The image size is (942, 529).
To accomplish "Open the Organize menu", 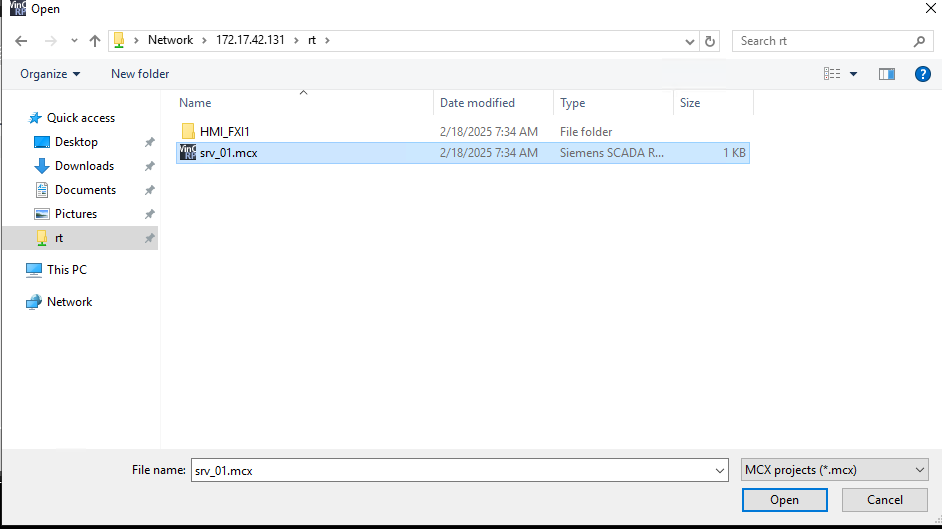I will [50, 74].
